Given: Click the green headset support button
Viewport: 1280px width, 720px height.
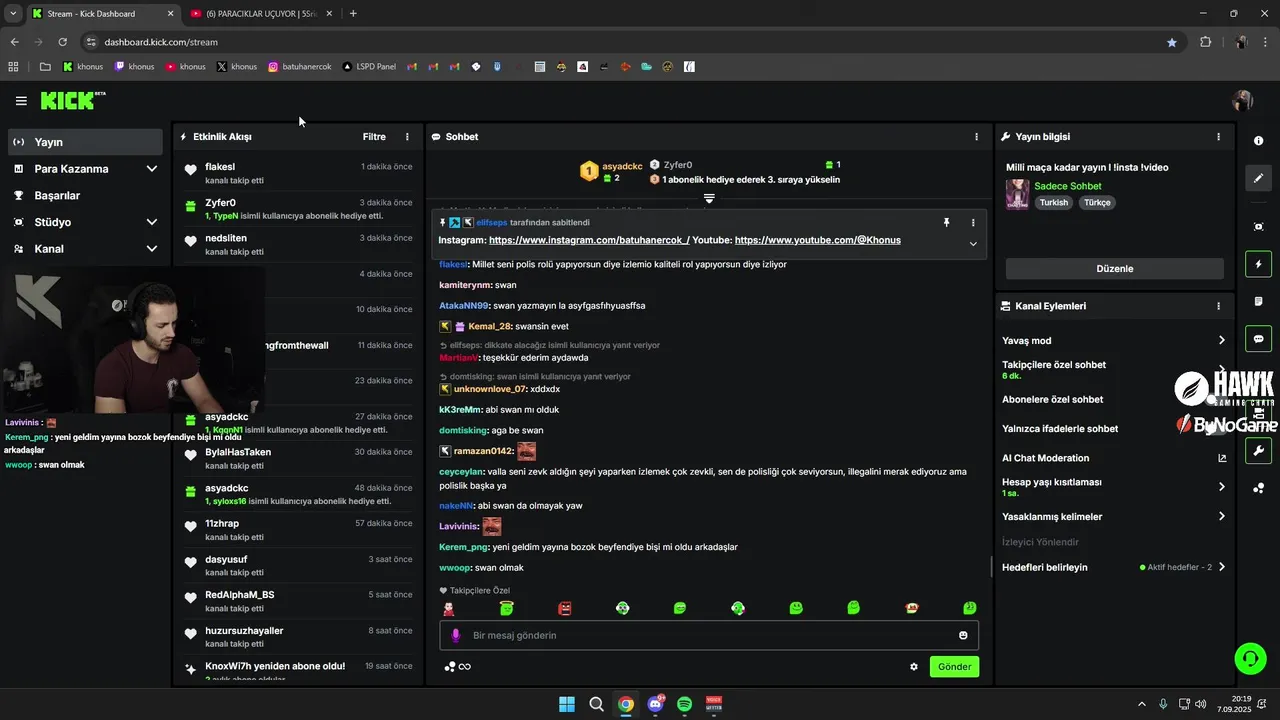Looking at the screenshot, I should tap(1250, 658).
